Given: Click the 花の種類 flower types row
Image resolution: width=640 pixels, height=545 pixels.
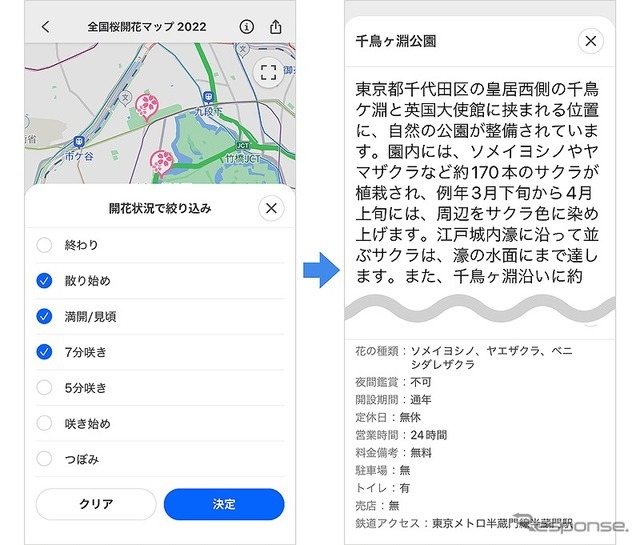Looking at the screenshot, I should [464, 357].
